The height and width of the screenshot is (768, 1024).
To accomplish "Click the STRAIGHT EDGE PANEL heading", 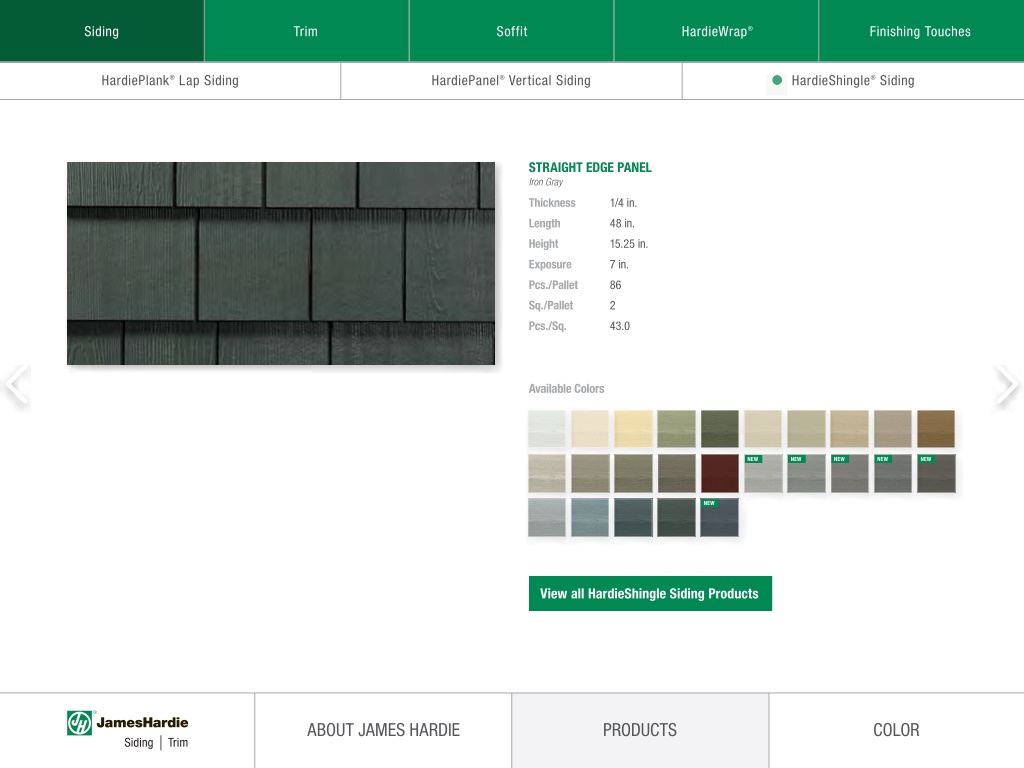I will tap(590, 167).
